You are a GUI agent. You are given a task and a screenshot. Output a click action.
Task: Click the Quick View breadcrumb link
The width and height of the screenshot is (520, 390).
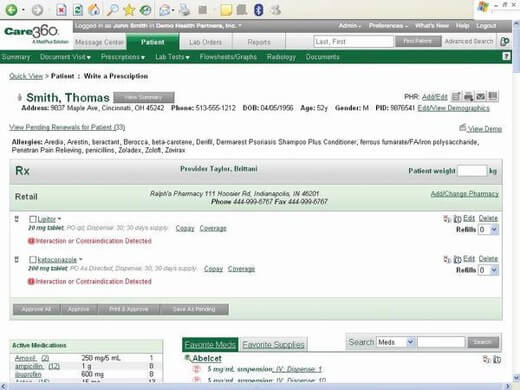[x=26, y=76]
